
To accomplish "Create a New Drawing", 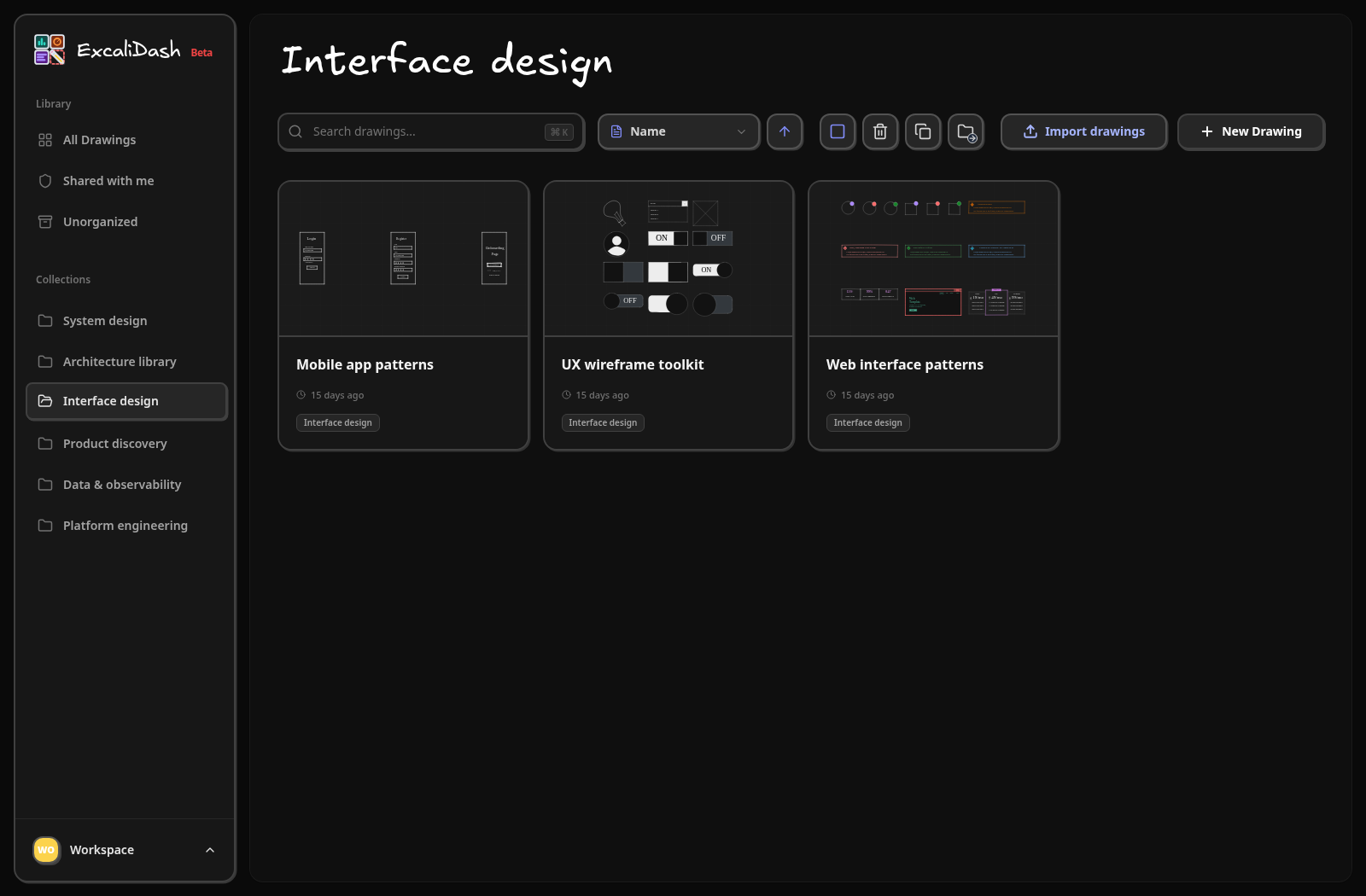I will pos(1251,131).
